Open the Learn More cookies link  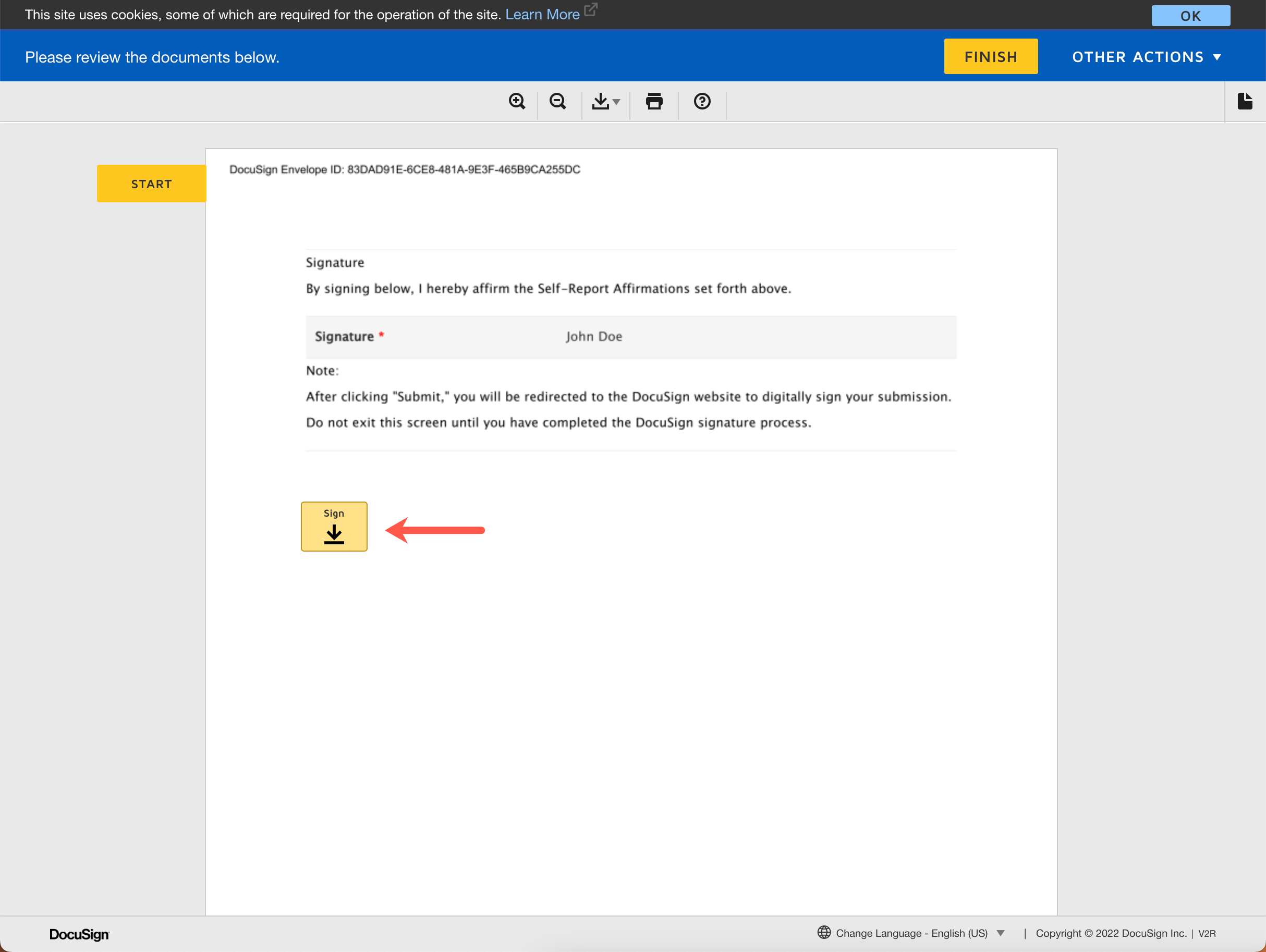click(x=542, y=14)
